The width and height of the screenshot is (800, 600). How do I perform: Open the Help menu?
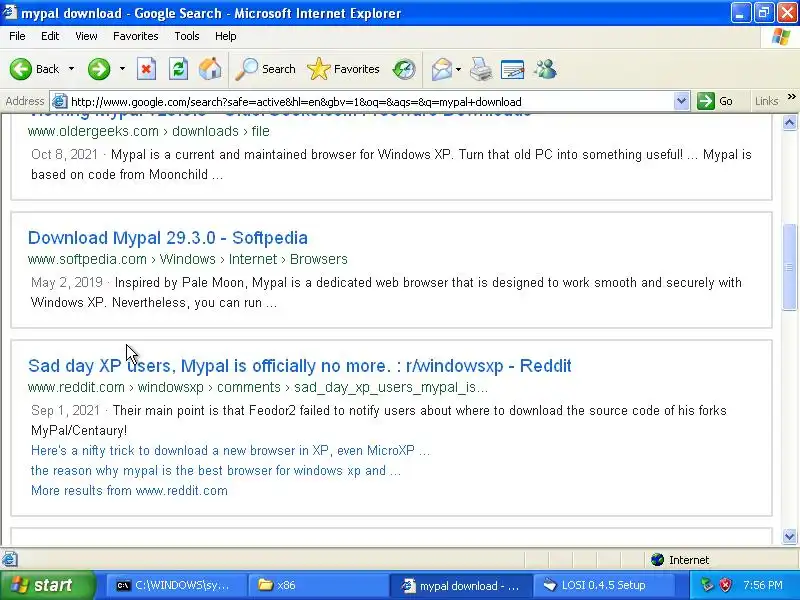click(226, 36)
